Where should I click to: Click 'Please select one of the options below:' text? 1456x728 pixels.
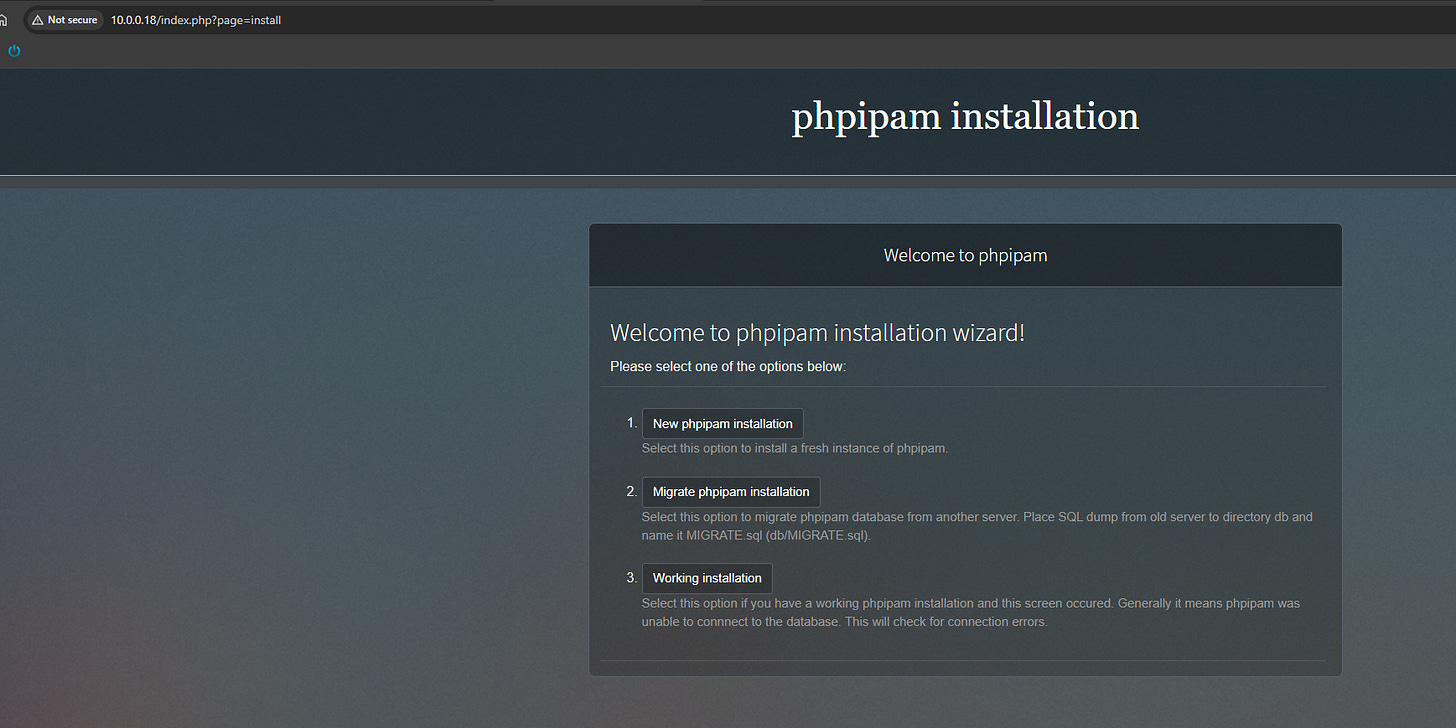[728, 366]
